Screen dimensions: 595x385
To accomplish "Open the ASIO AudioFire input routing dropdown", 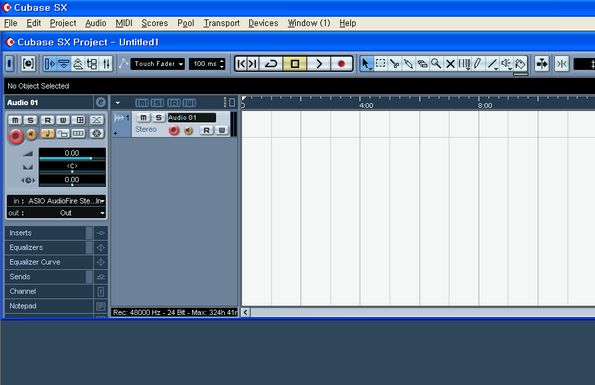I will tap(57, 201).
